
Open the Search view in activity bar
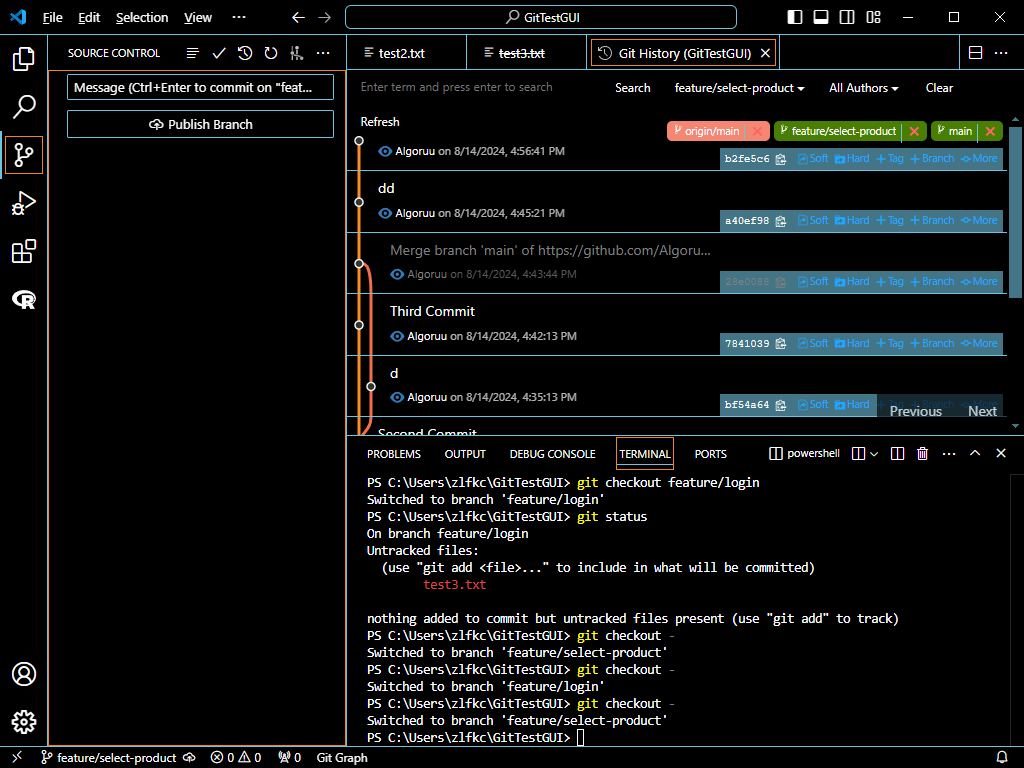24,106
